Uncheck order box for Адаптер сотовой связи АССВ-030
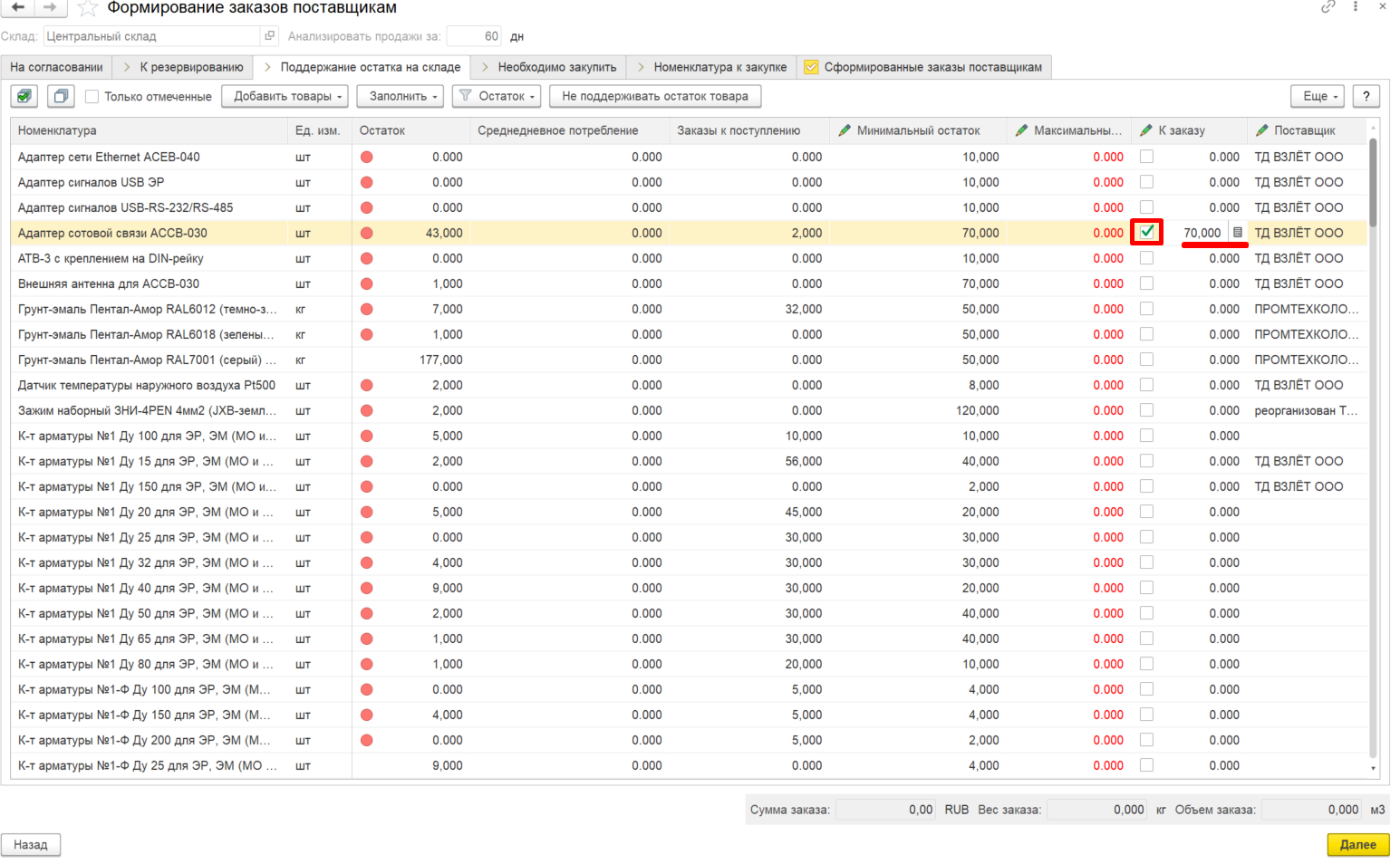Viewport: 1400px width, 864px height. 1147,232
